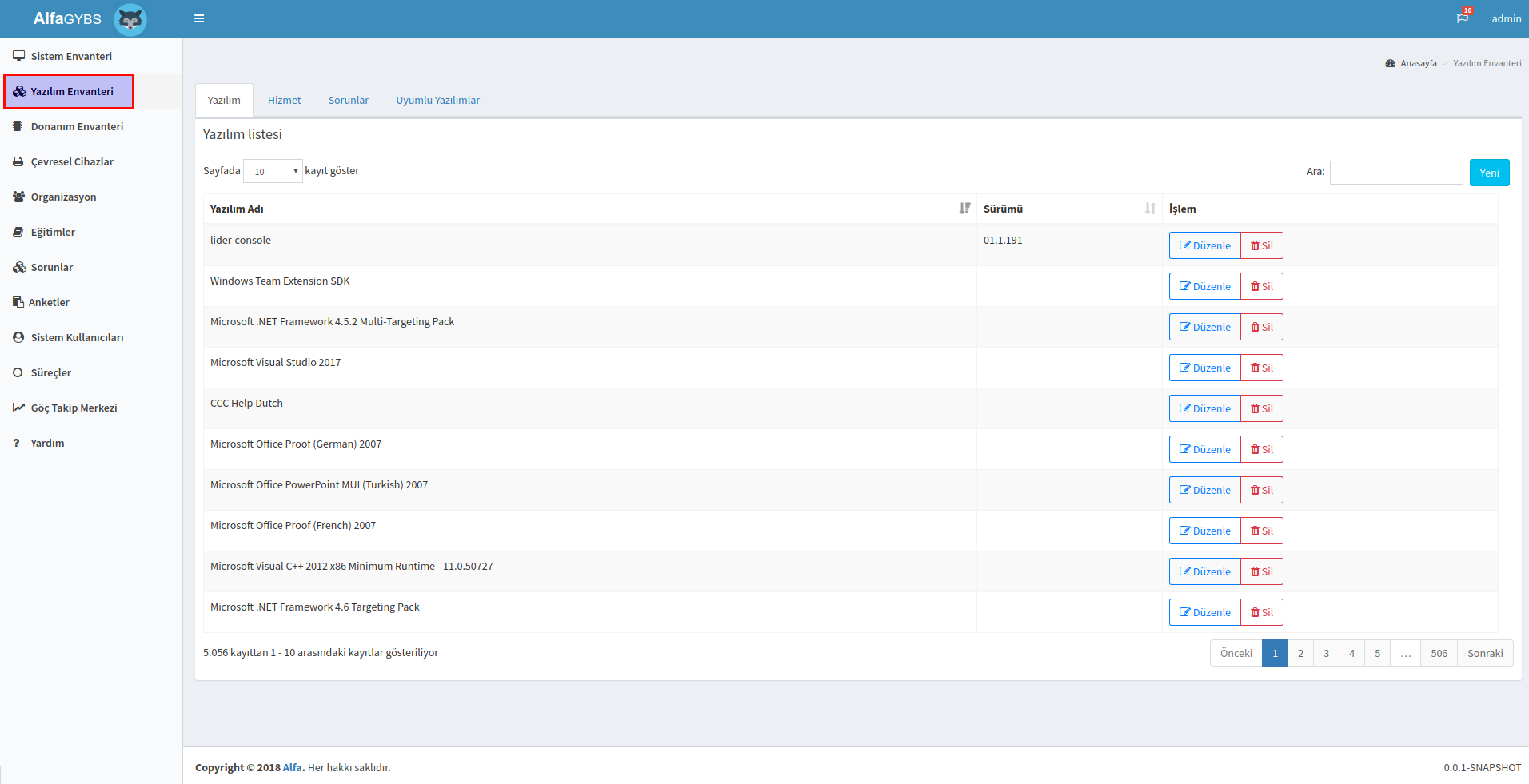Delete Office PowerPoint MUI (Turkish) 2007
Screen dimensions: 1529x784
coord(1262,490)
